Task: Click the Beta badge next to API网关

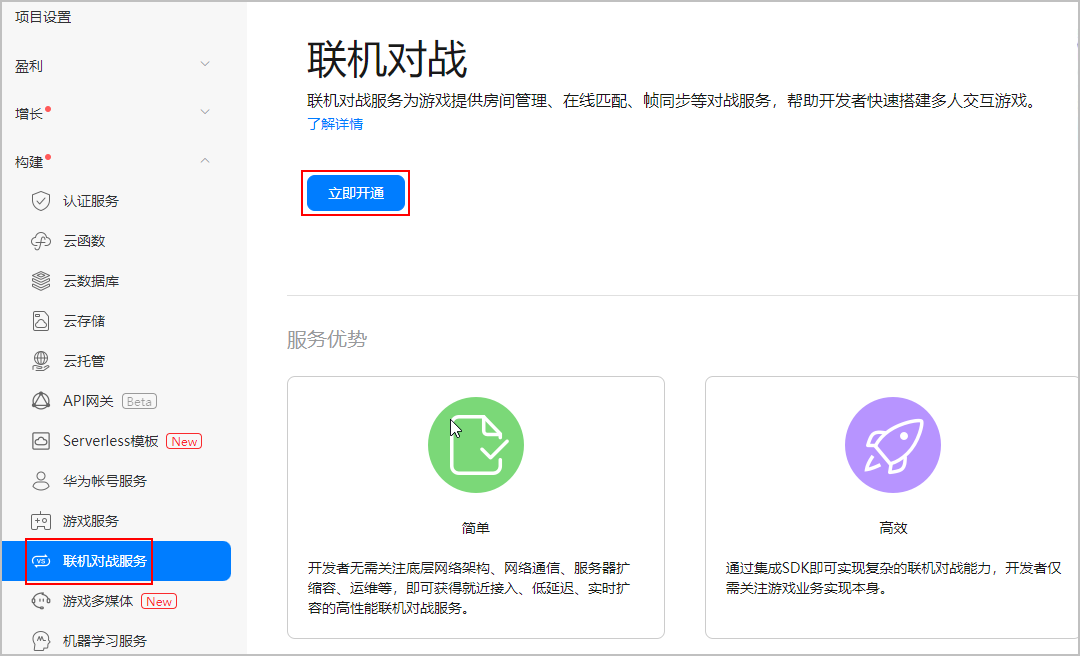Action: point(139,401)
